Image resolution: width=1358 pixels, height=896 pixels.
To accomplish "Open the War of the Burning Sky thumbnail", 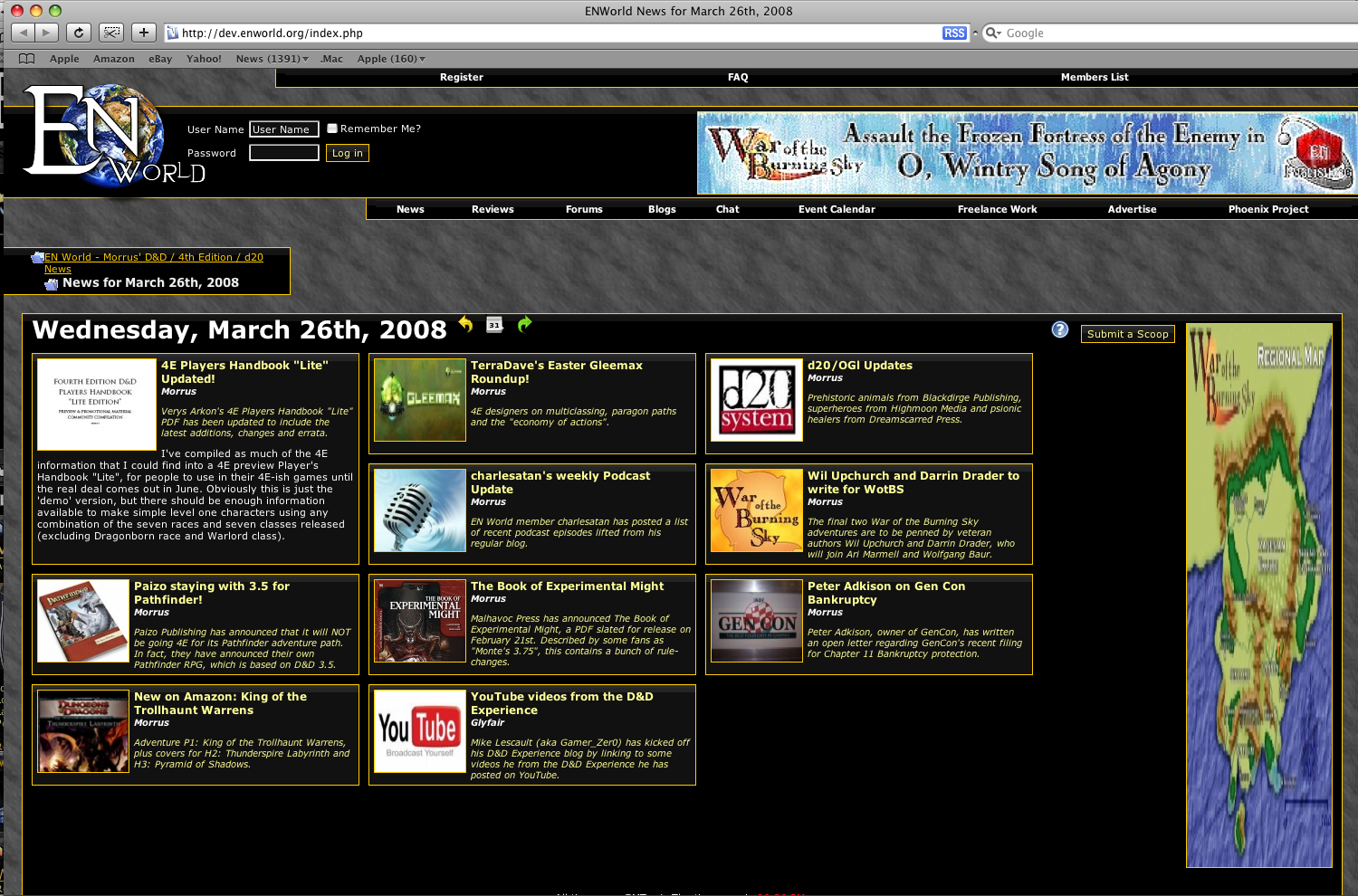I will (757, 510).
